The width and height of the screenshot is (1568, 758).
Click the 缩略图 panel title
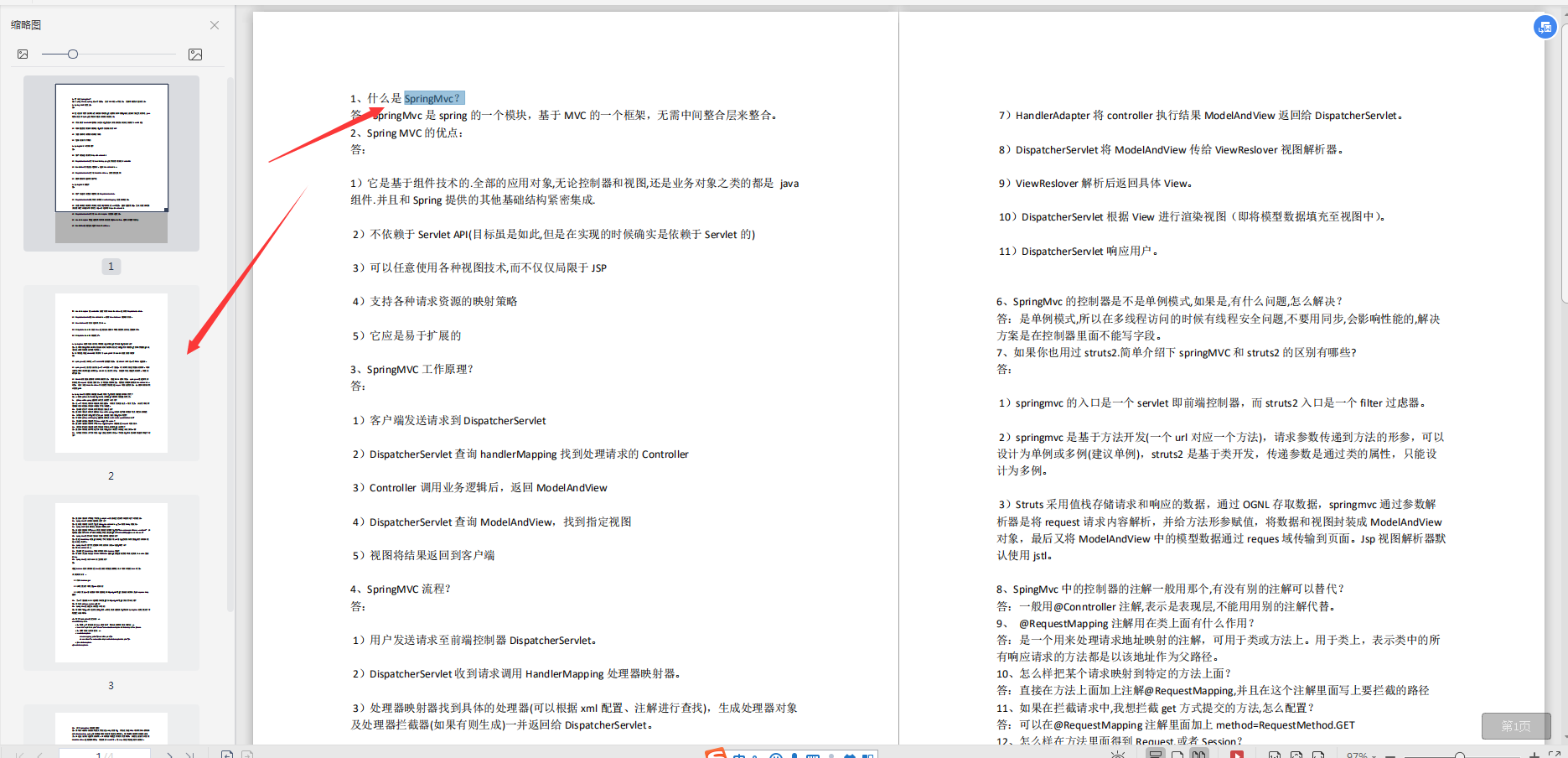26,25
